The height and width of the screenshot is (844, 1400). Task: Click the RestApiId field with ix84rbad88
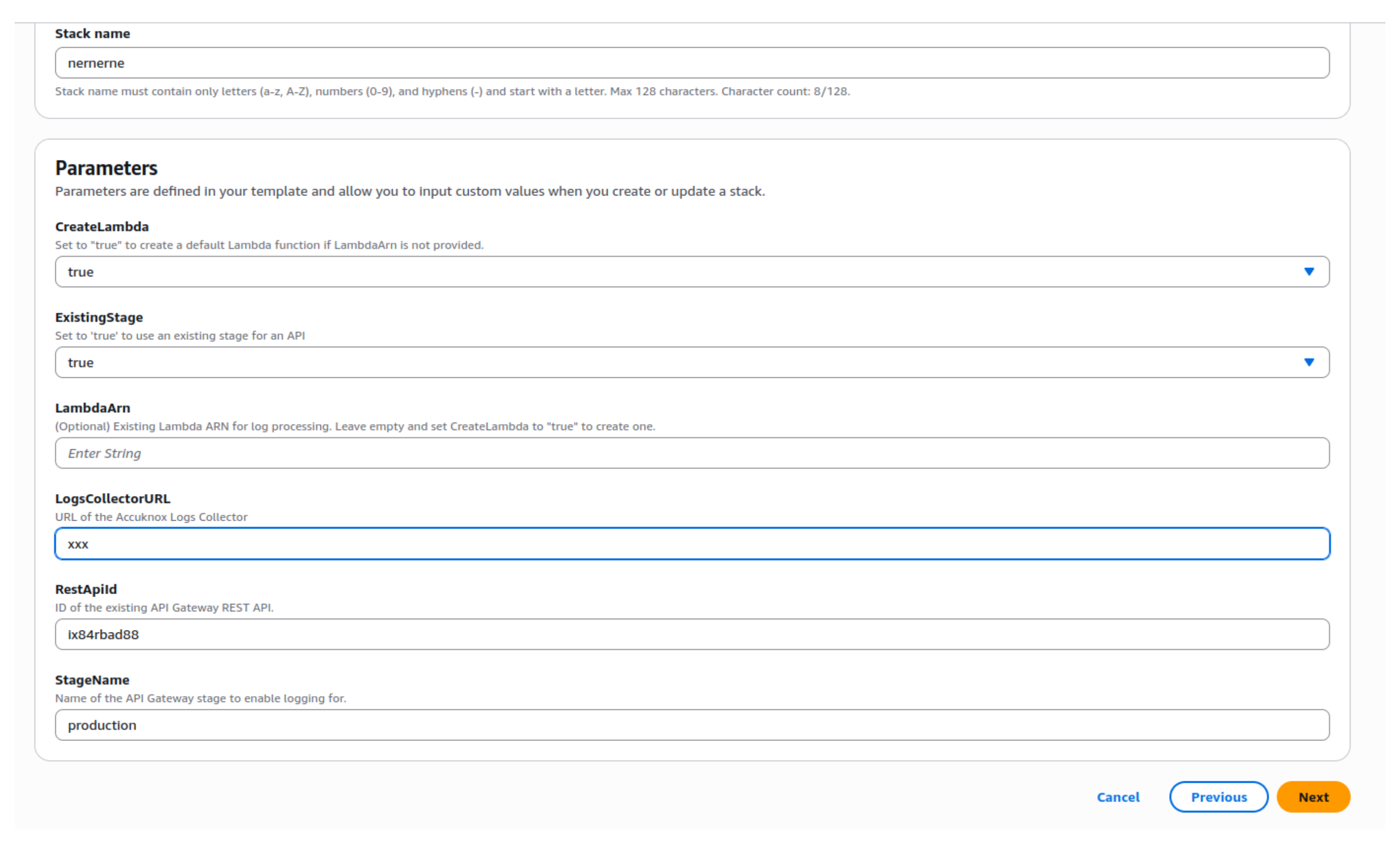(691, 634)
